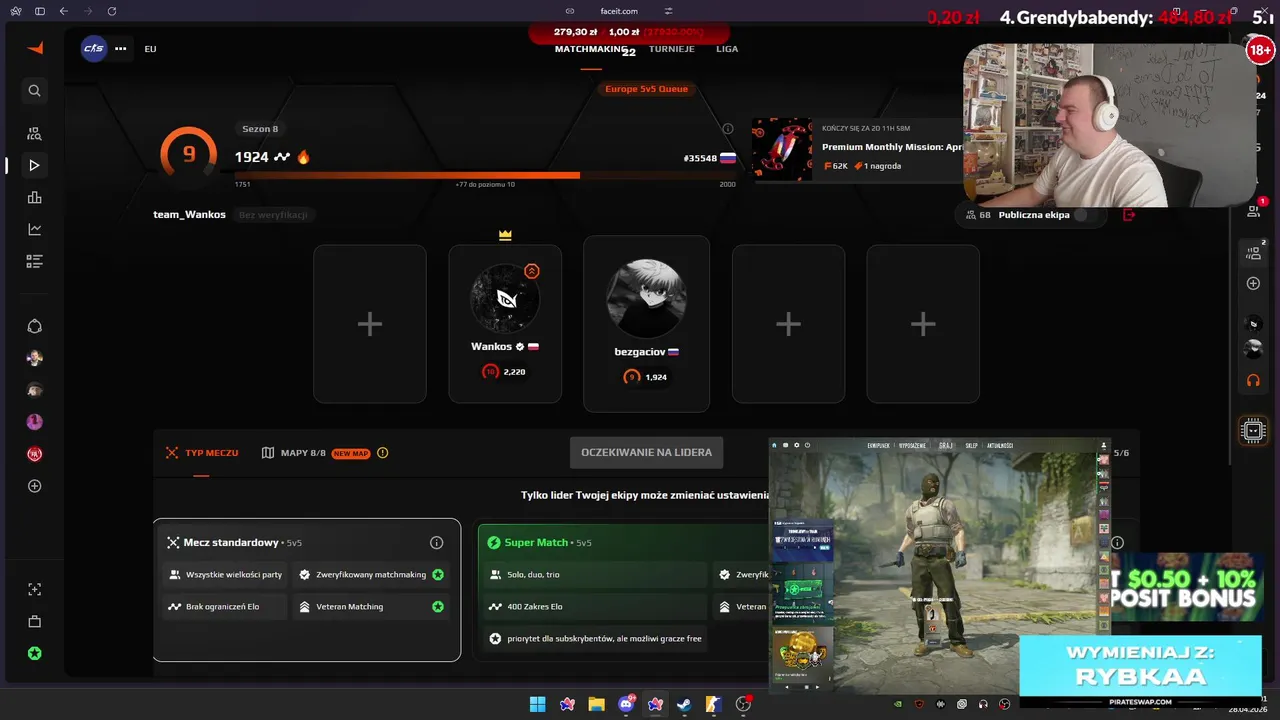The width and height of the screenshot is (1280, 720).
Task: Open the shop bag sidebar icon
Action: coord(34,621)
